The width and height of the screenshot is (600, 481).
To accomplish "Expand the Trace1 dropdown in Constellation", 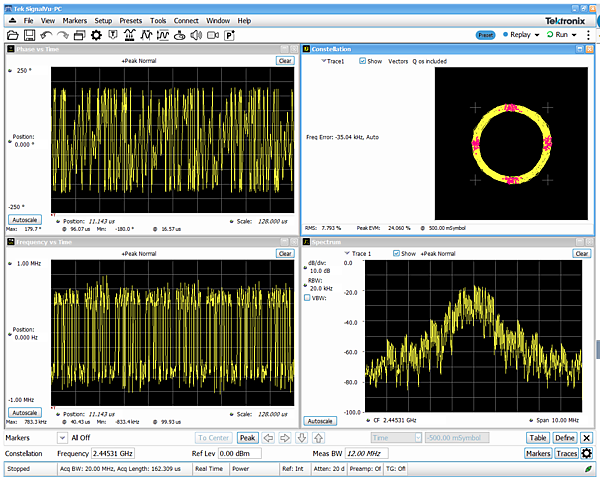I will 322,61.
